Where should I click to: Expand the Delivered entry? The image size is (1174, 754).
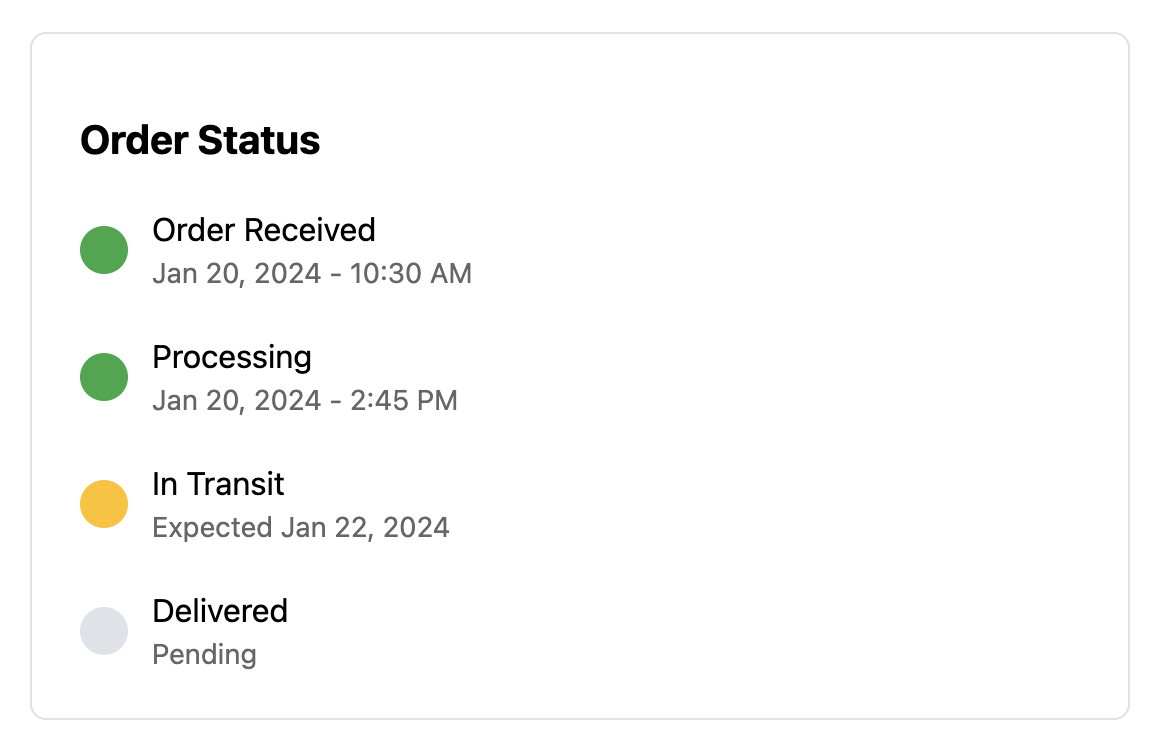(220, 611)
